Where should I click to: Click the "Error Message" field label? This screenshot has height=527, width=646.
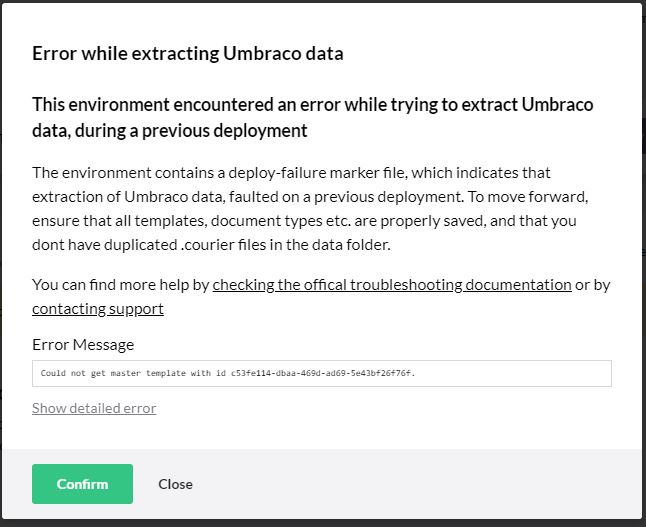(83, 345)
